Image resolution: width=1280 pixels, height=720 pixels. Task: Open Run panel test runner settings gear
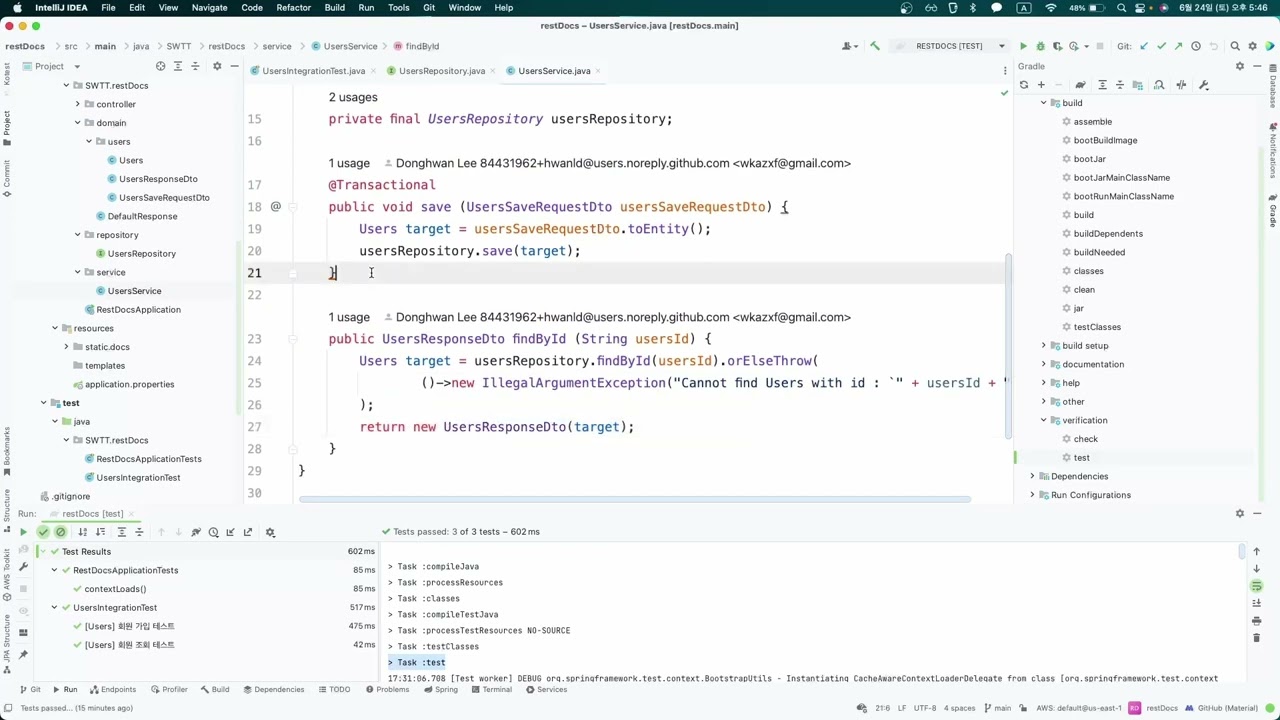pyautogui.click(x=270, y=532)
